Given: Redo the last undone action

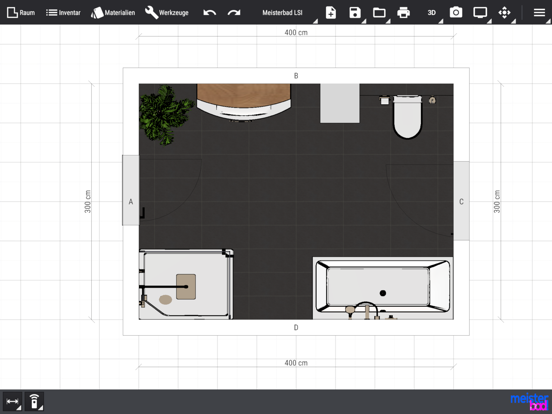Looking at the screenshot, I should 234,13.
